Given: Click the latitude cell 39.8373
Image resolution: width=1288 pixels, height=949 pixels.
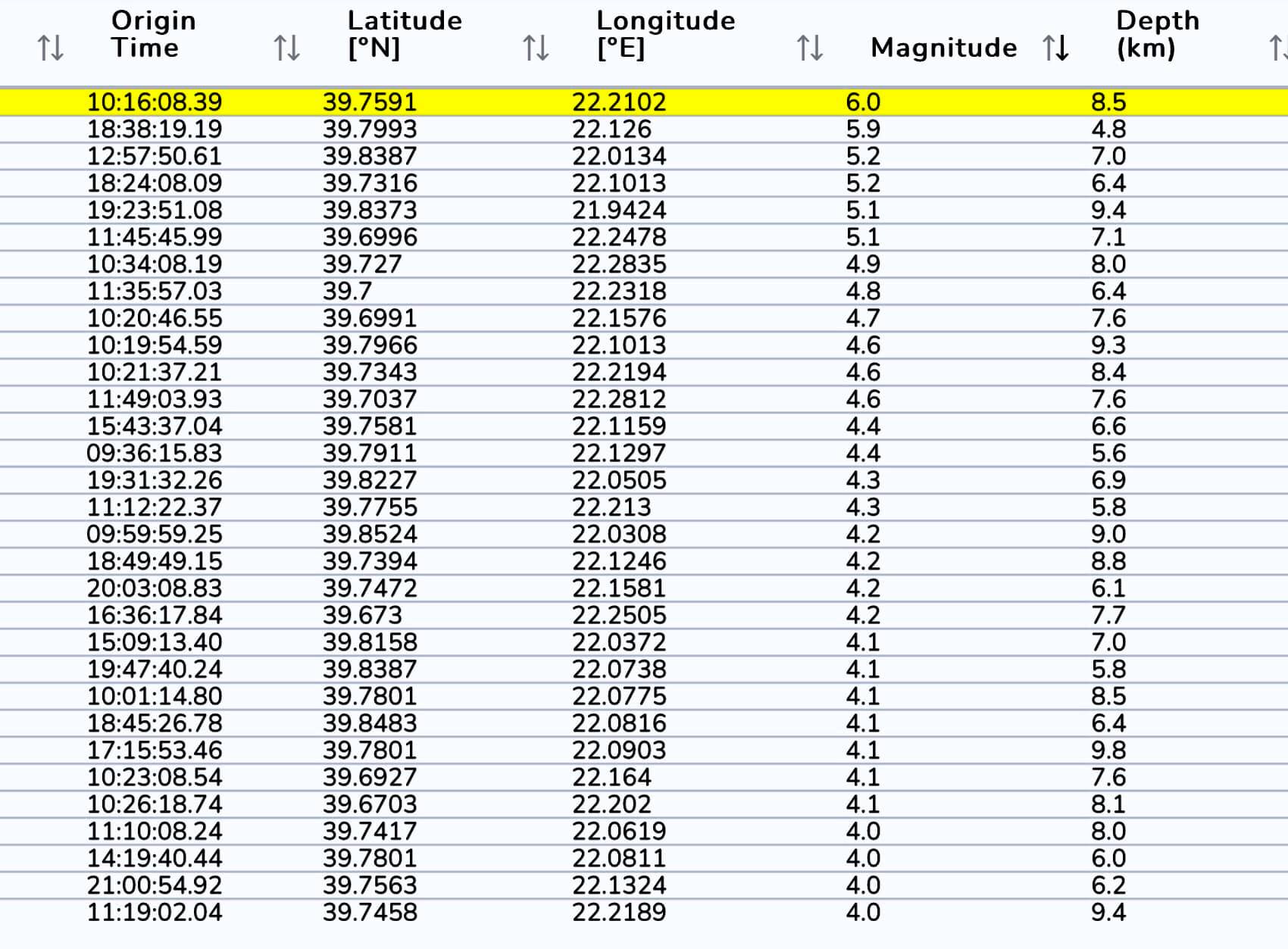Looking at the screenshot, I should [x=370, y=210].
